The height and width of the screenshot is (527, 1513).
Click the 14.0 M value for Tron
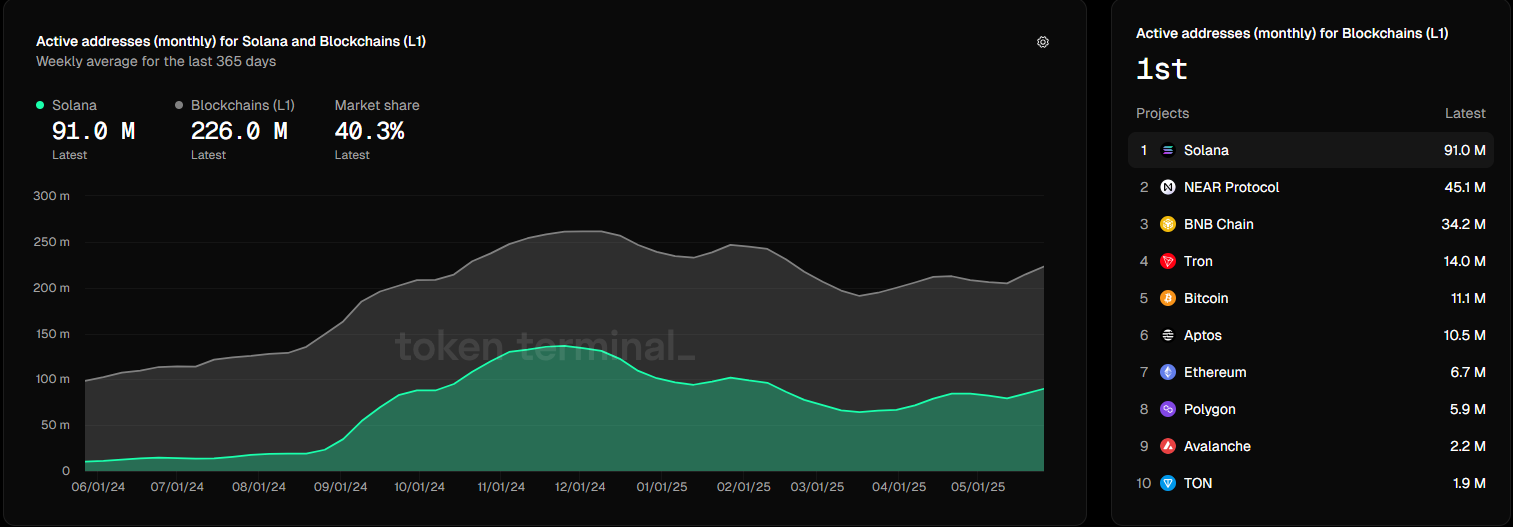point(1463,261)
